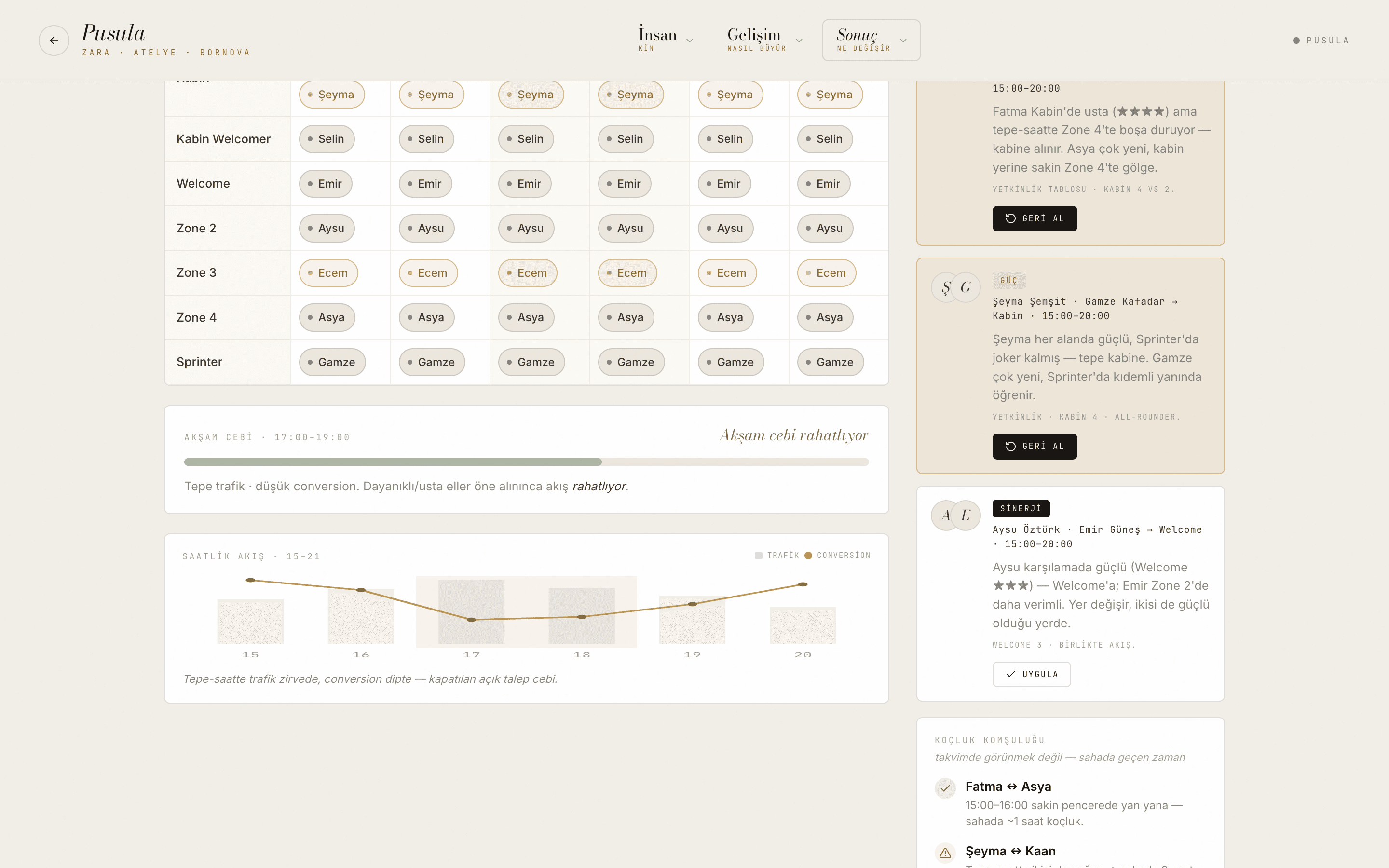Click the 'Şeyma ↔ Kaan' coaching pair

1010,851
